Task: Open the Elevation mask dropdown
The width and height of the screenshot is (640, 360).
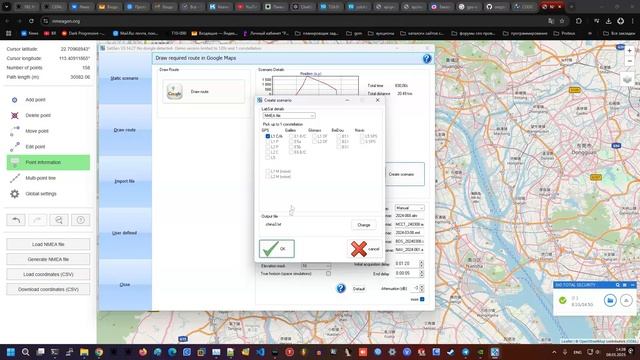Action: (316, 266)
